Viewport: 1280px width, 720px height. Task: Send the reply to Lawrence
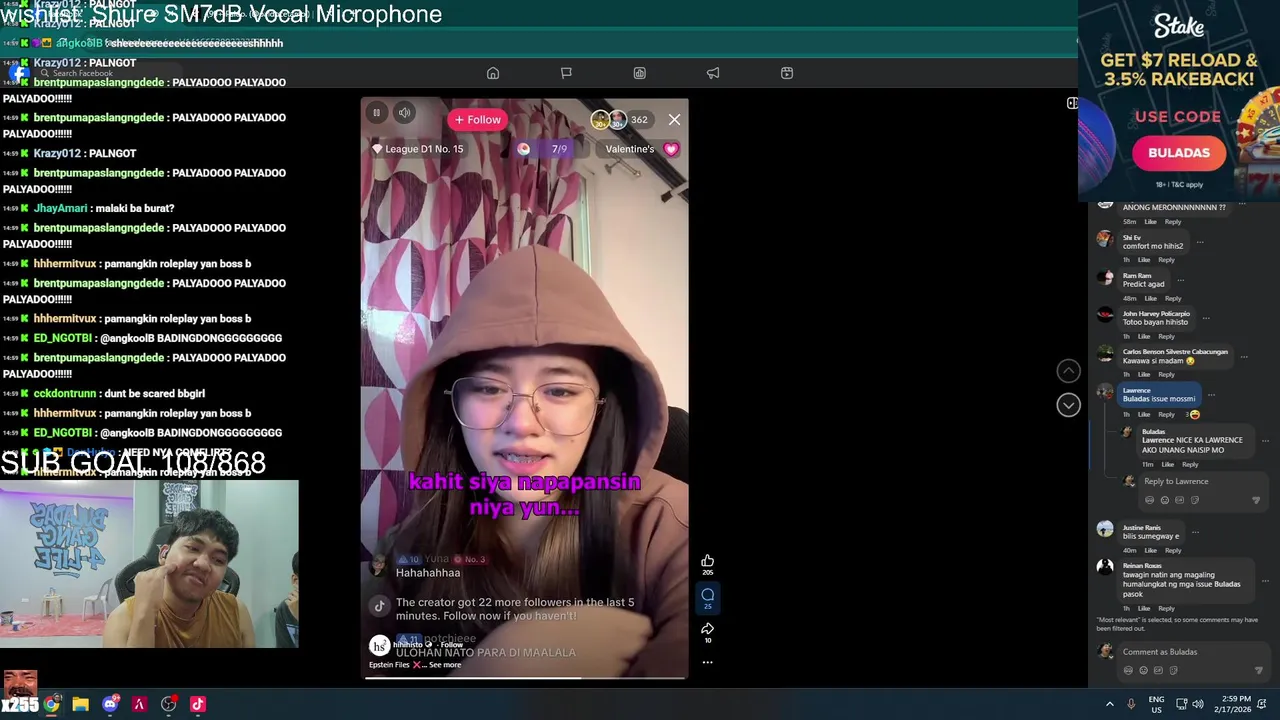1257,500
